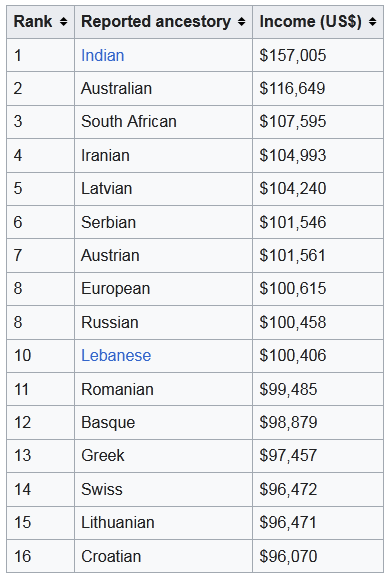The width and height of the screenshot is (390, 577).
Task: Select the Romanian row name
Action: 117,389
